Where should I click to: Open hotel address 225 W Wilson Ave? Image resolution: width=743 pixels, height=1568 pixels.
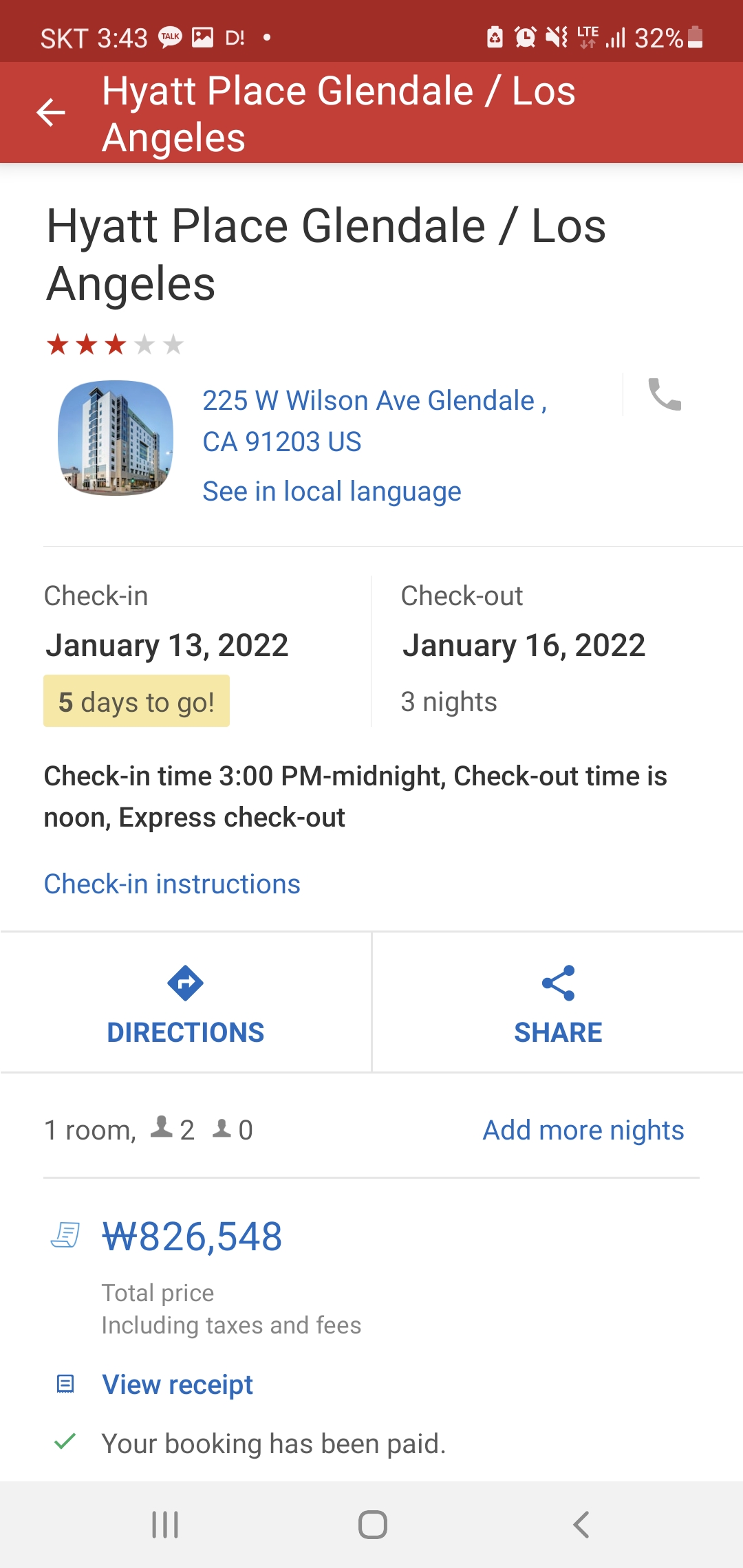(374, 420)
